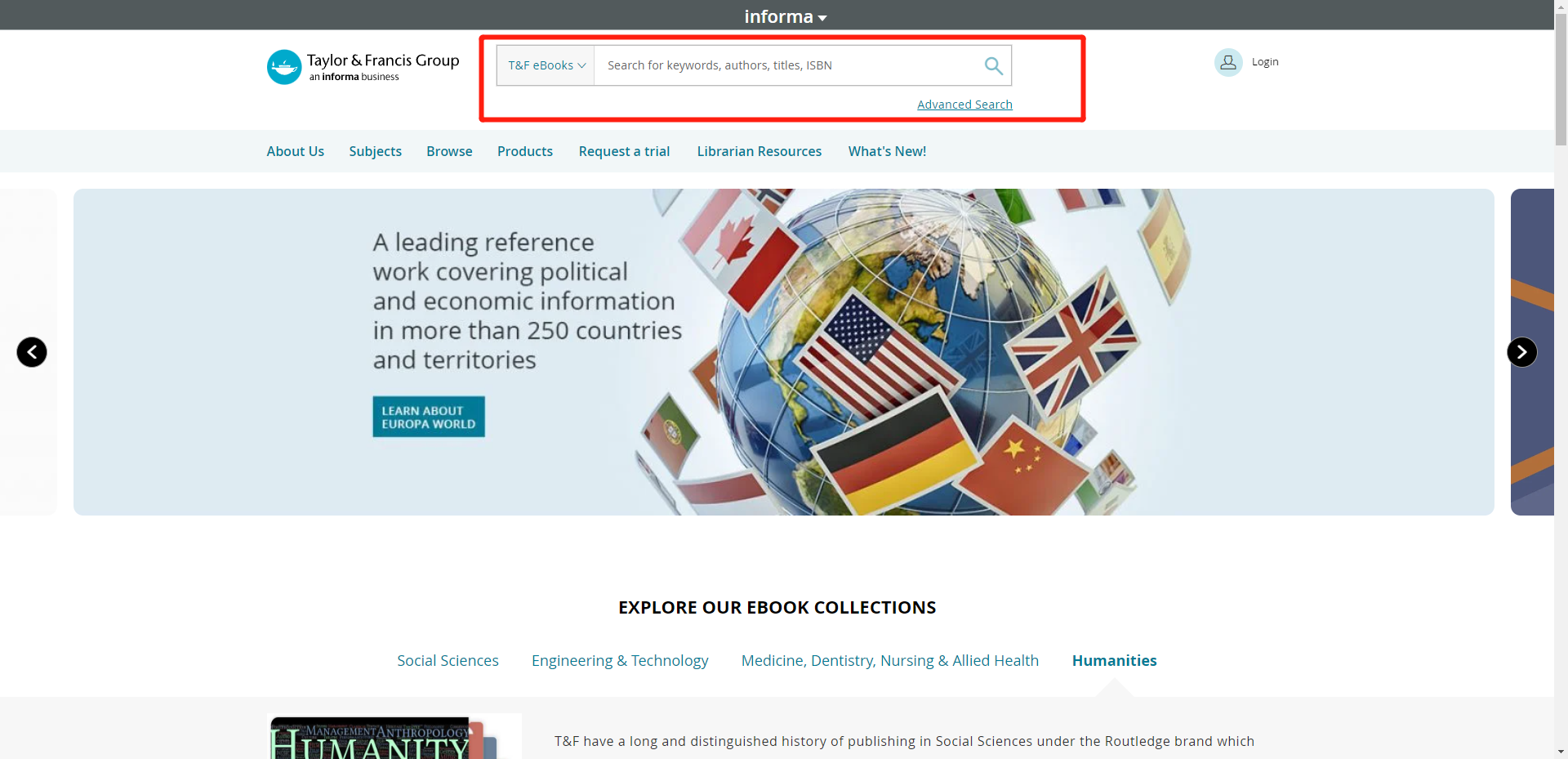Open the About Us menu
Viewport: 1568px width, 759px height.
[x=296, y=151]
